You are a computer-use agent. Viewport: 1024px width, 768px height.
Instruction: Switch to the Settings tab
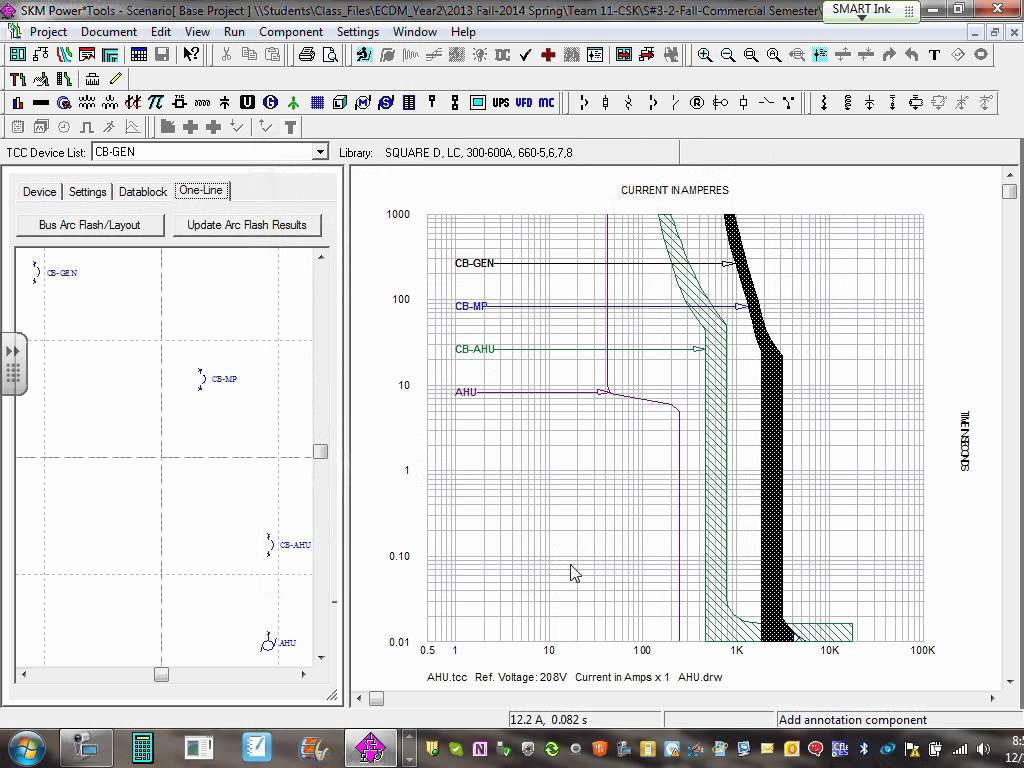(x=87, y=191)
